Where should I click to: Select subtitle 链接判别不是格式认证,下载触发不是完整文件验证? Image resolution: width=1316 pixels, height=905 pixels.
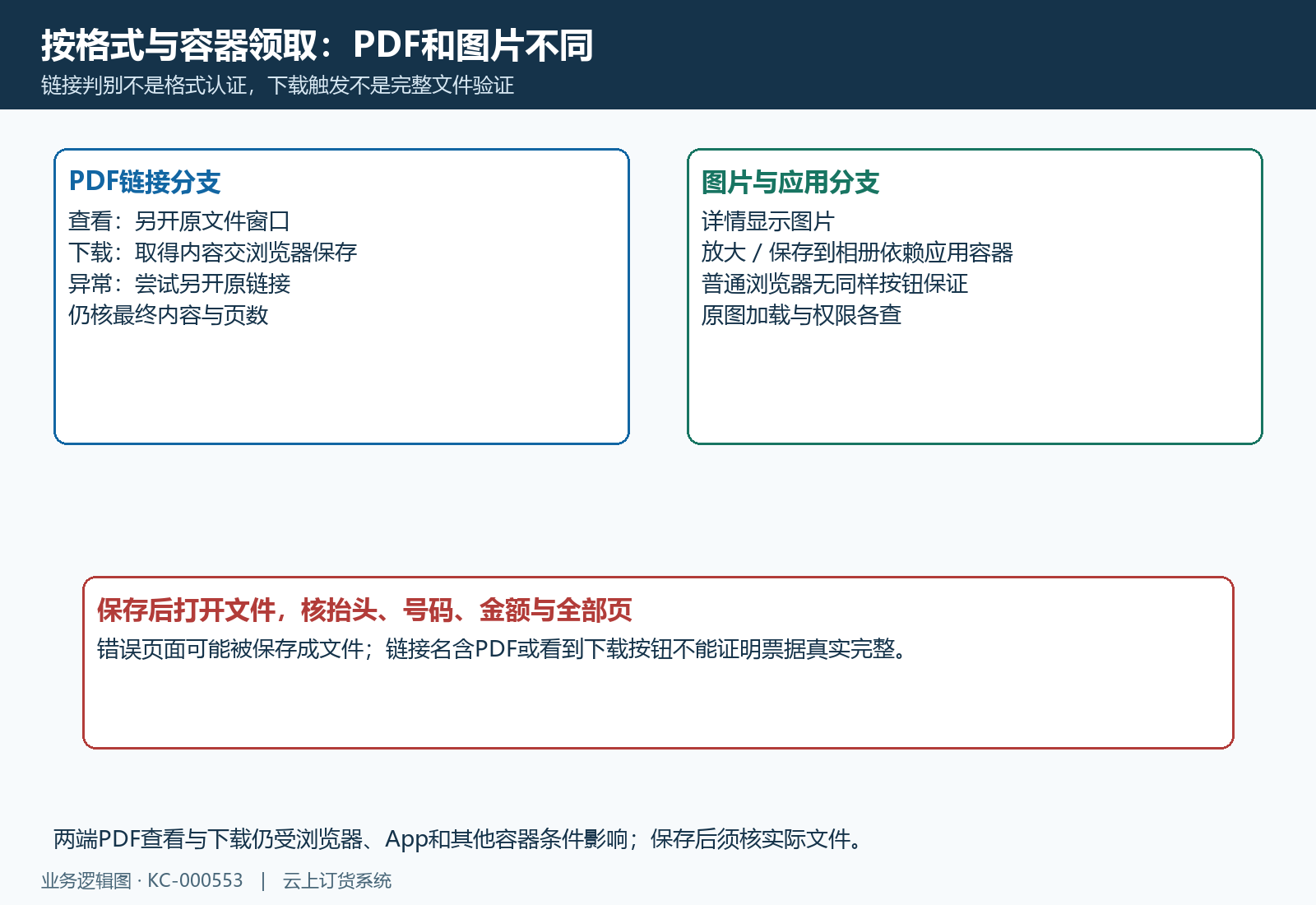[x=278, y=86]
